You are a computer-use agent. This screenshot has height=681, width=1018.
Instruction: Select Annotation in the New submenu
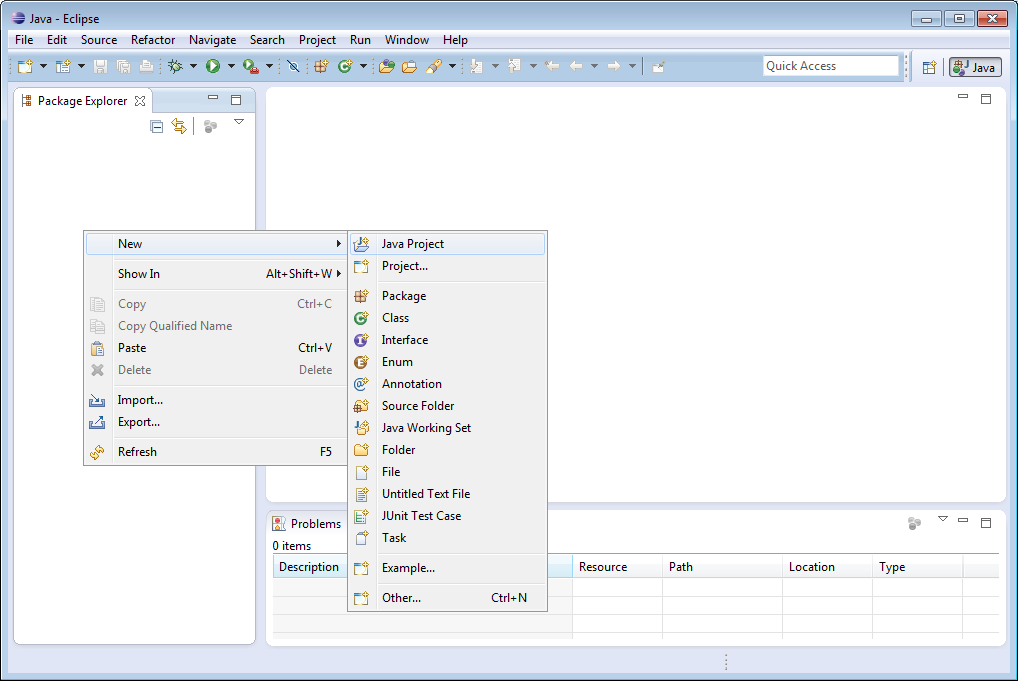click(x=447, y=384)
